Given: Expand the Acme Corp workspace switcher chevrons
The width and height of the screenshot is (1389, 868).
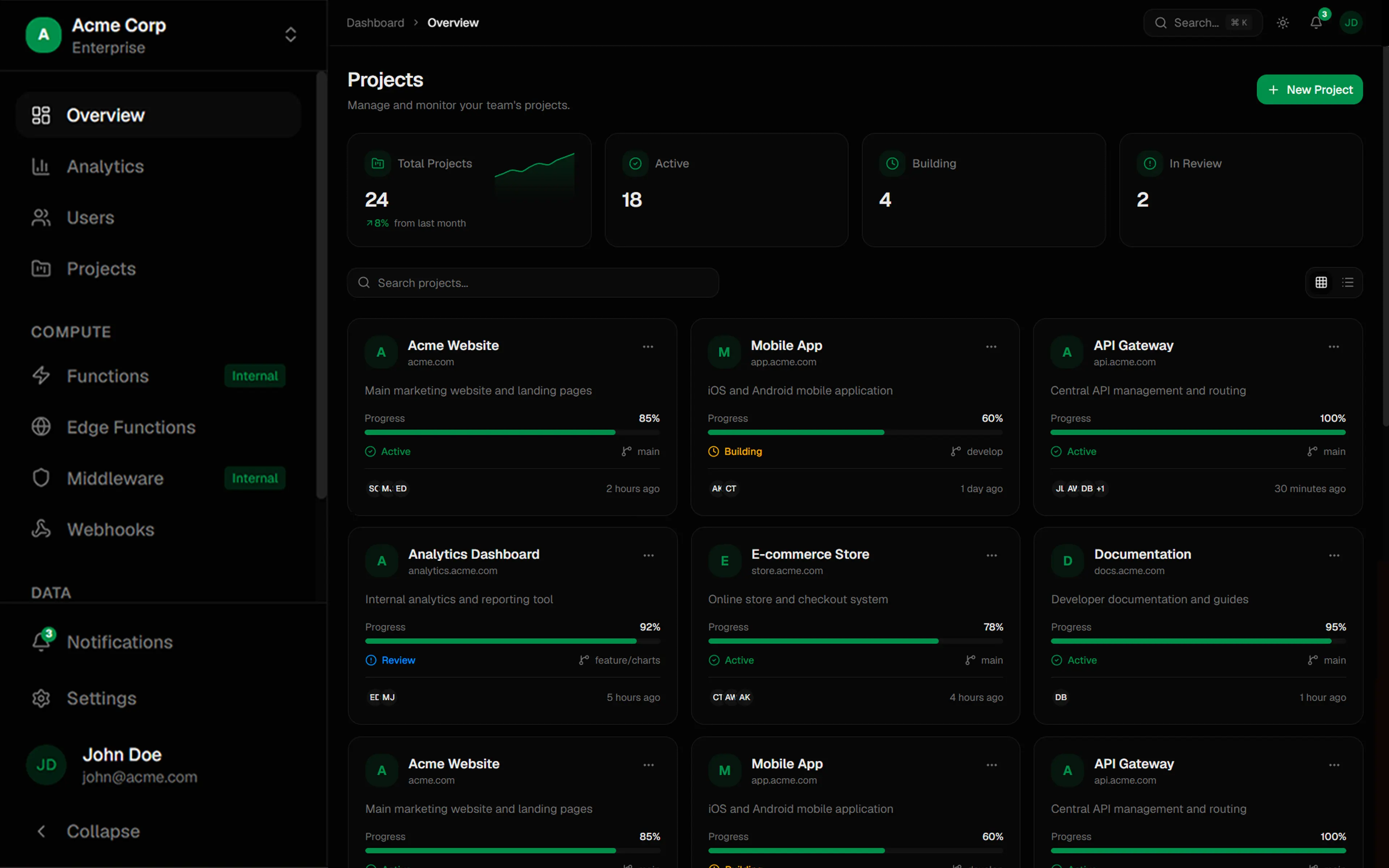Looking at the screenshot, I should pos(291,34).
